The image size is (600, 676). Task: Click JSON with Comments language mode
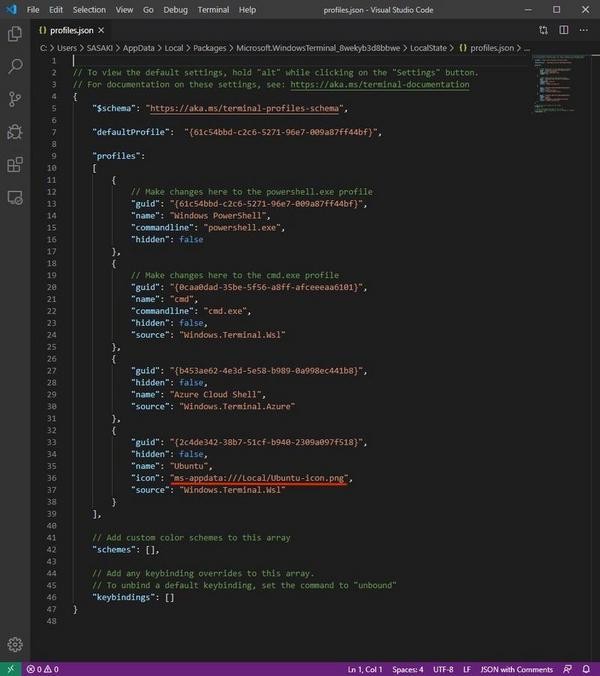tap(516, 669)
